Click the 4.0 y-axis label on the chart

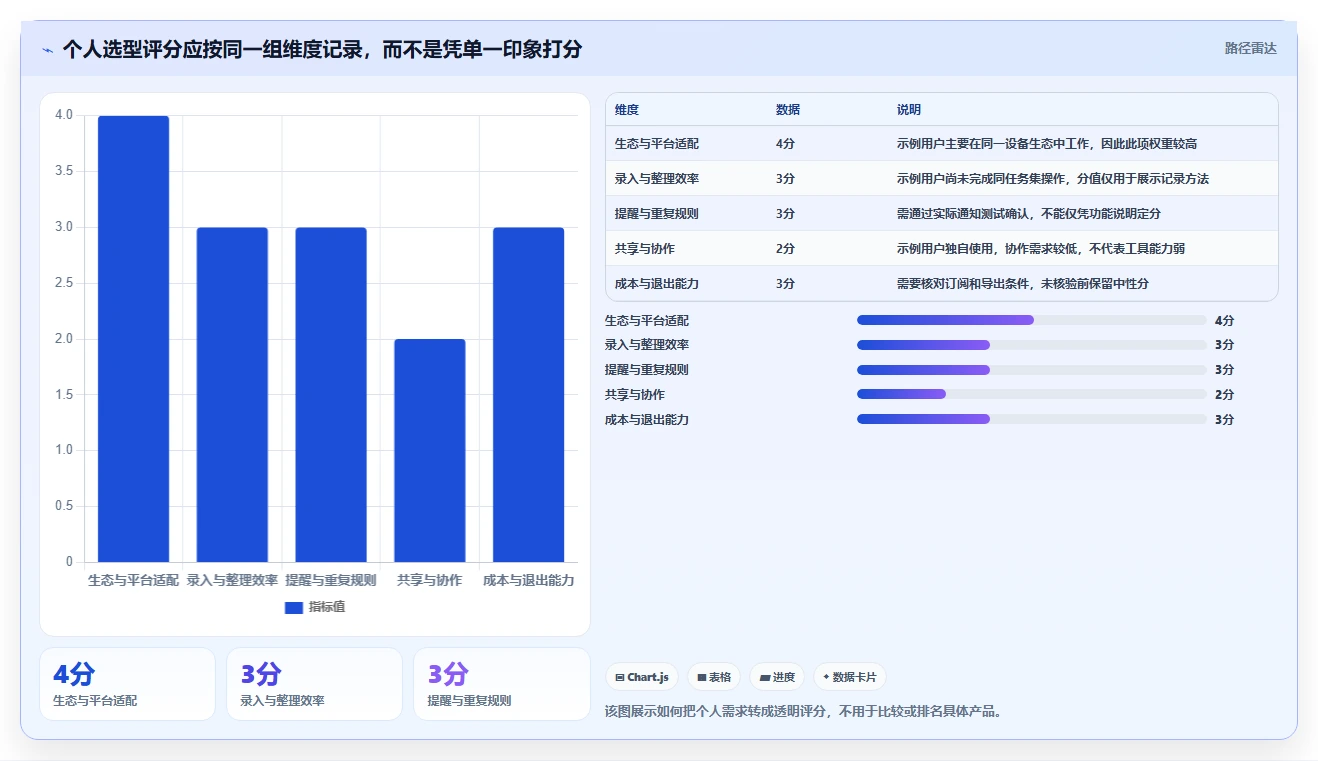64,115
